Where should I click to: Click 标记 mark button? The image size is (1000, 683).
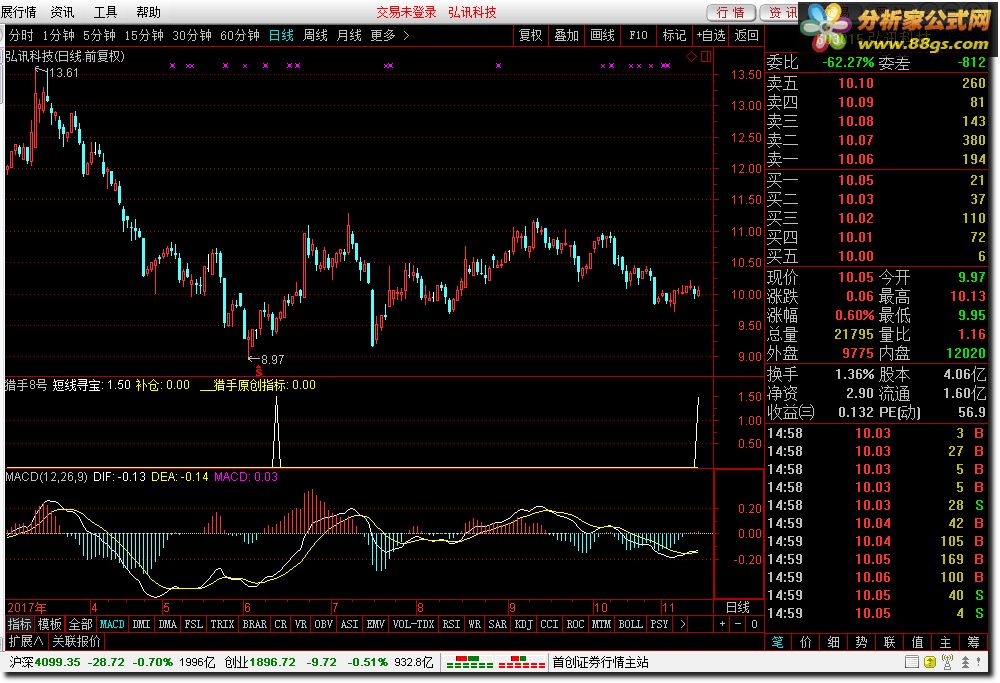(675, 36)
